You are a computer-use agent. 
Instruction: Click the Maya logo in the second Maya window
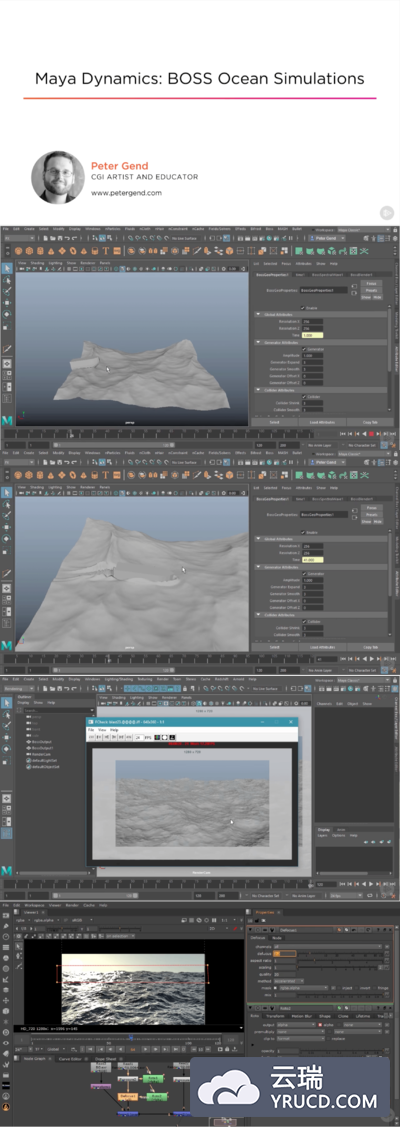pos(6,645)
